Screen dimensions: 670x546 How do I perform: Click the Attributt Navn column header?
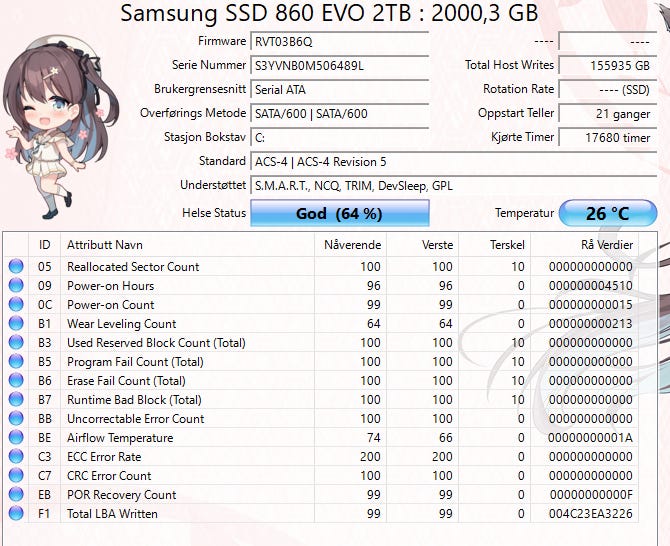(187, 245)
